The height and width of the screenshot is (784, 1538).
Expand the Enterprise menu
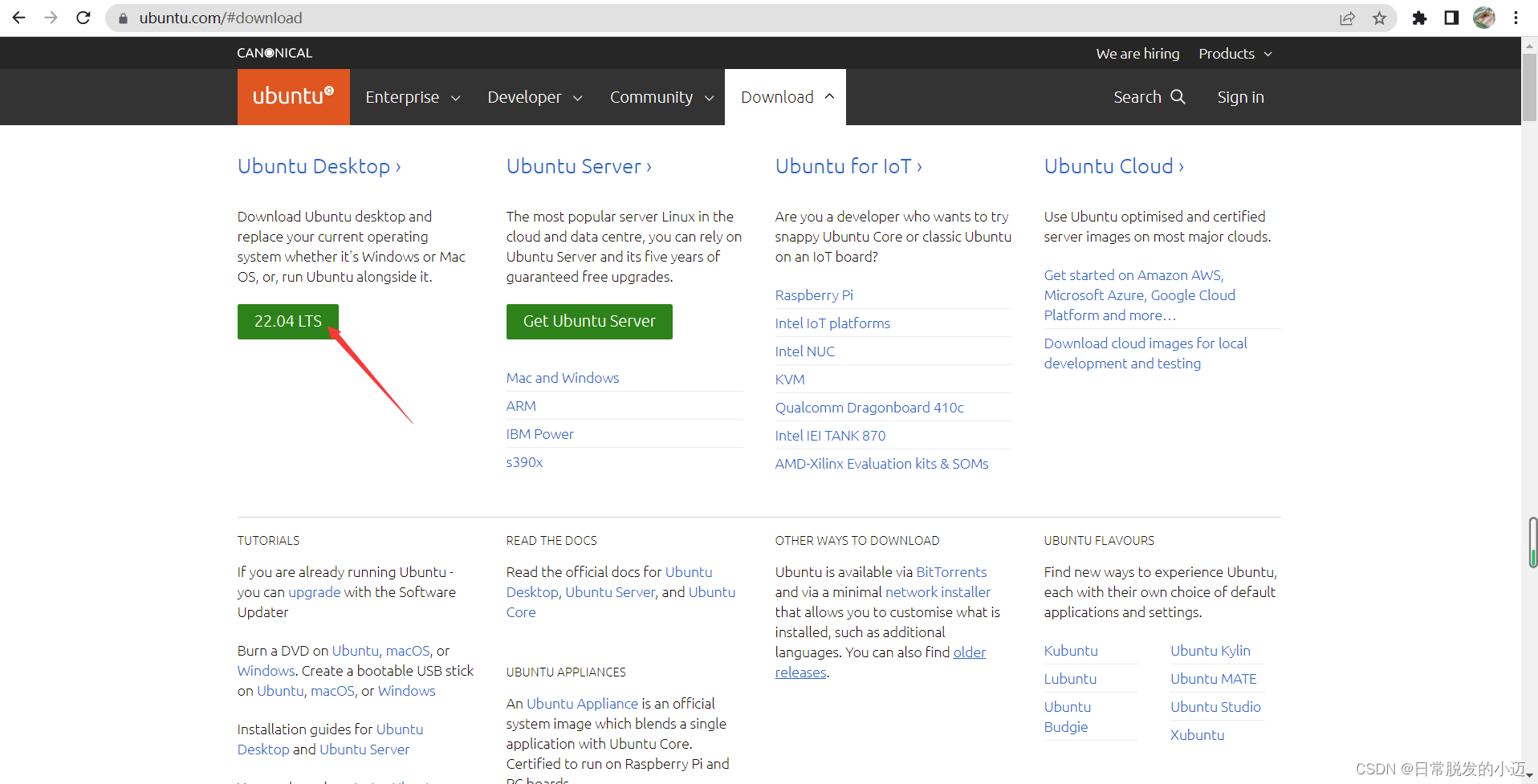coord(413,97)
